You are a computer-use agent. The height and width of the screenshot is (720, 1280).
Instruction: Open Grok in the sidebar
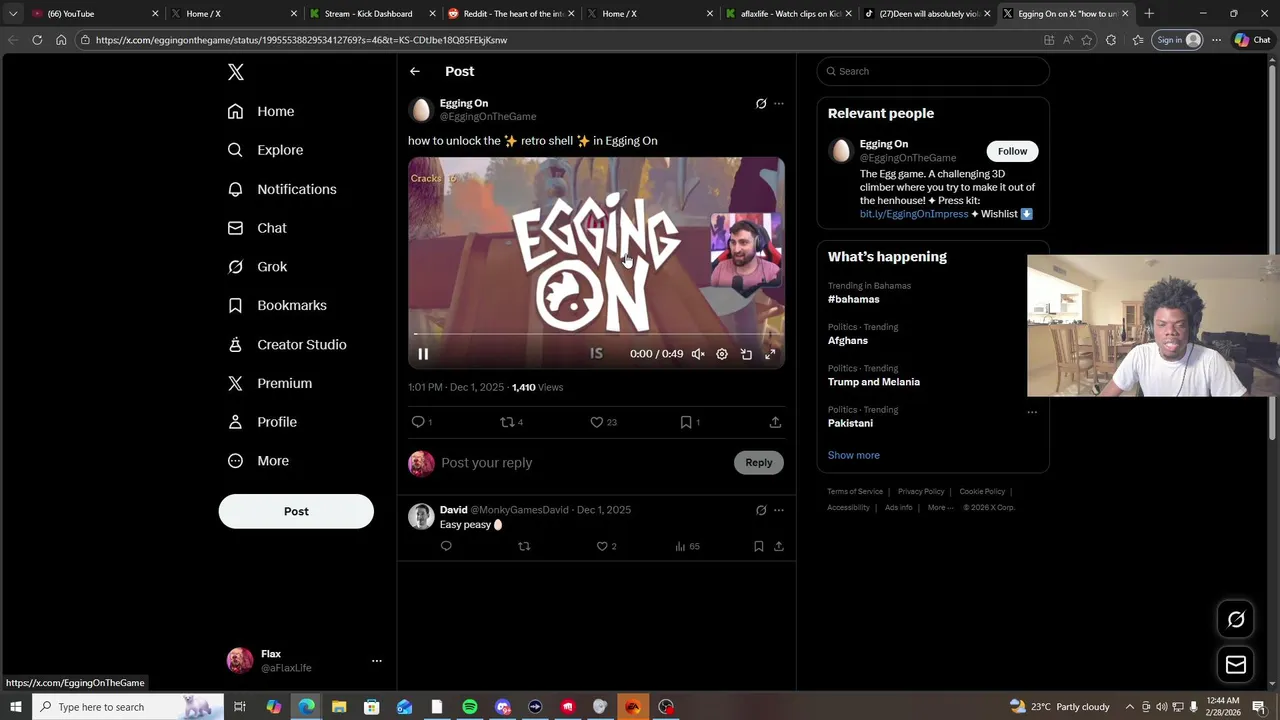pyautogui.click(x=257, y=267)
